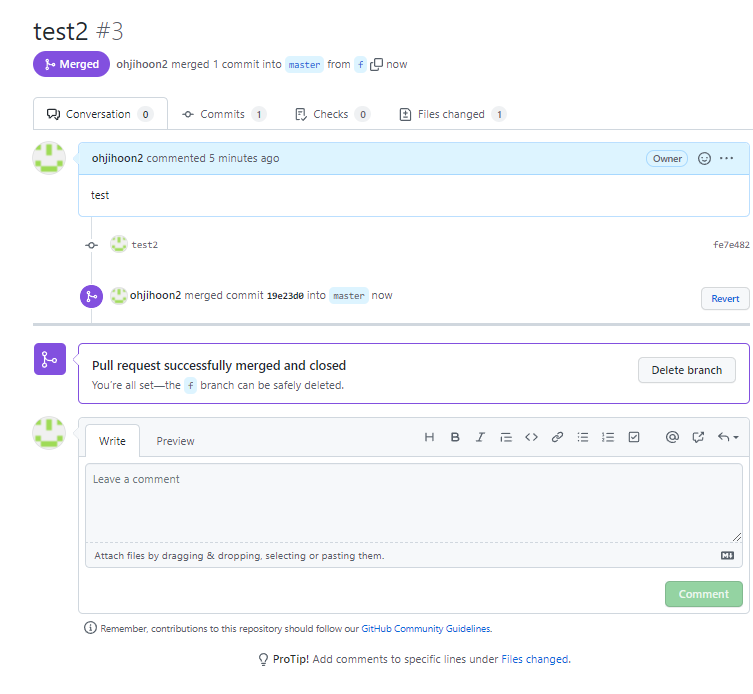
Task: Open the Commits tab
Action: (x=224, y=114)
